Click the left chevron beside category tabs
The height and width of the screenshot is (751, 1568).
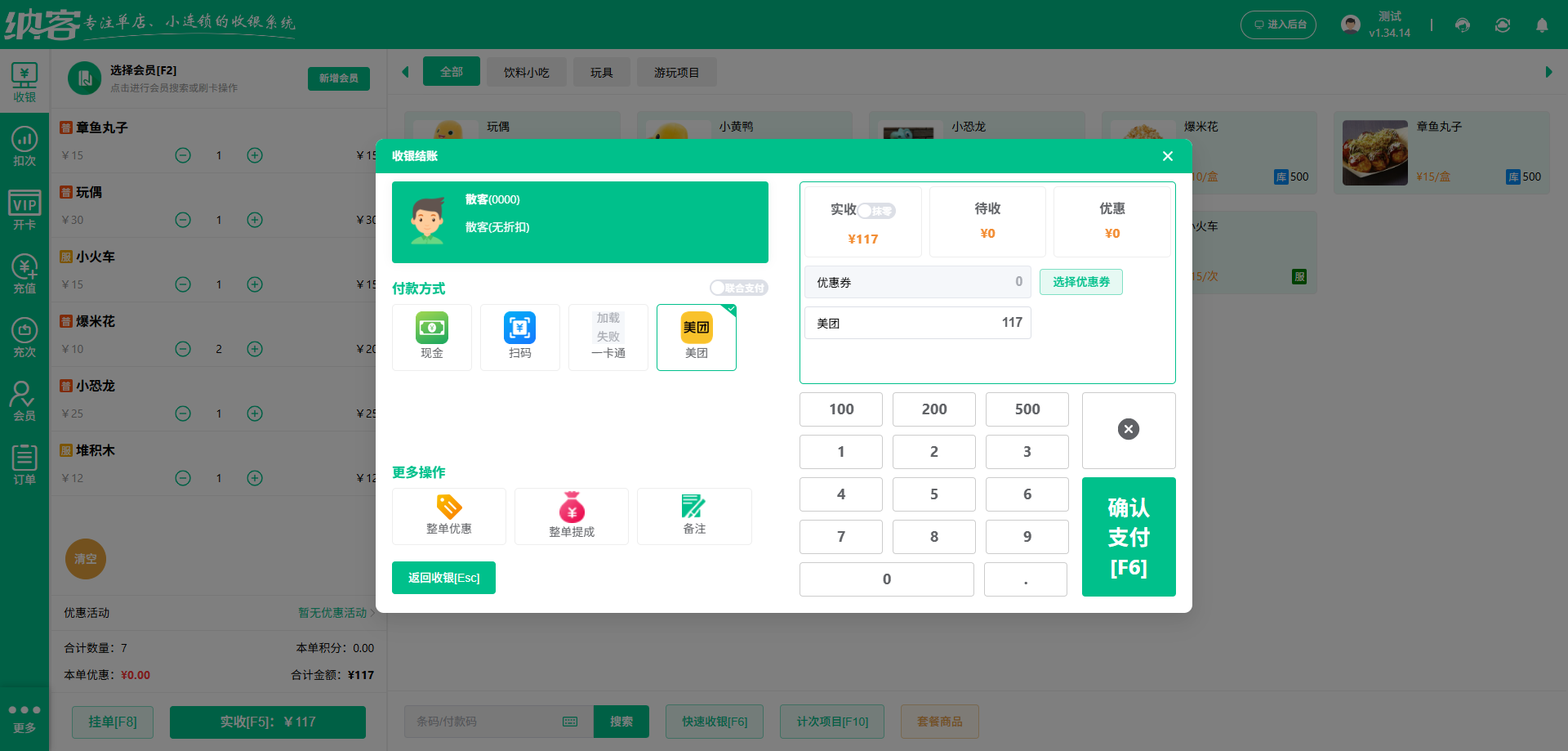406,71
